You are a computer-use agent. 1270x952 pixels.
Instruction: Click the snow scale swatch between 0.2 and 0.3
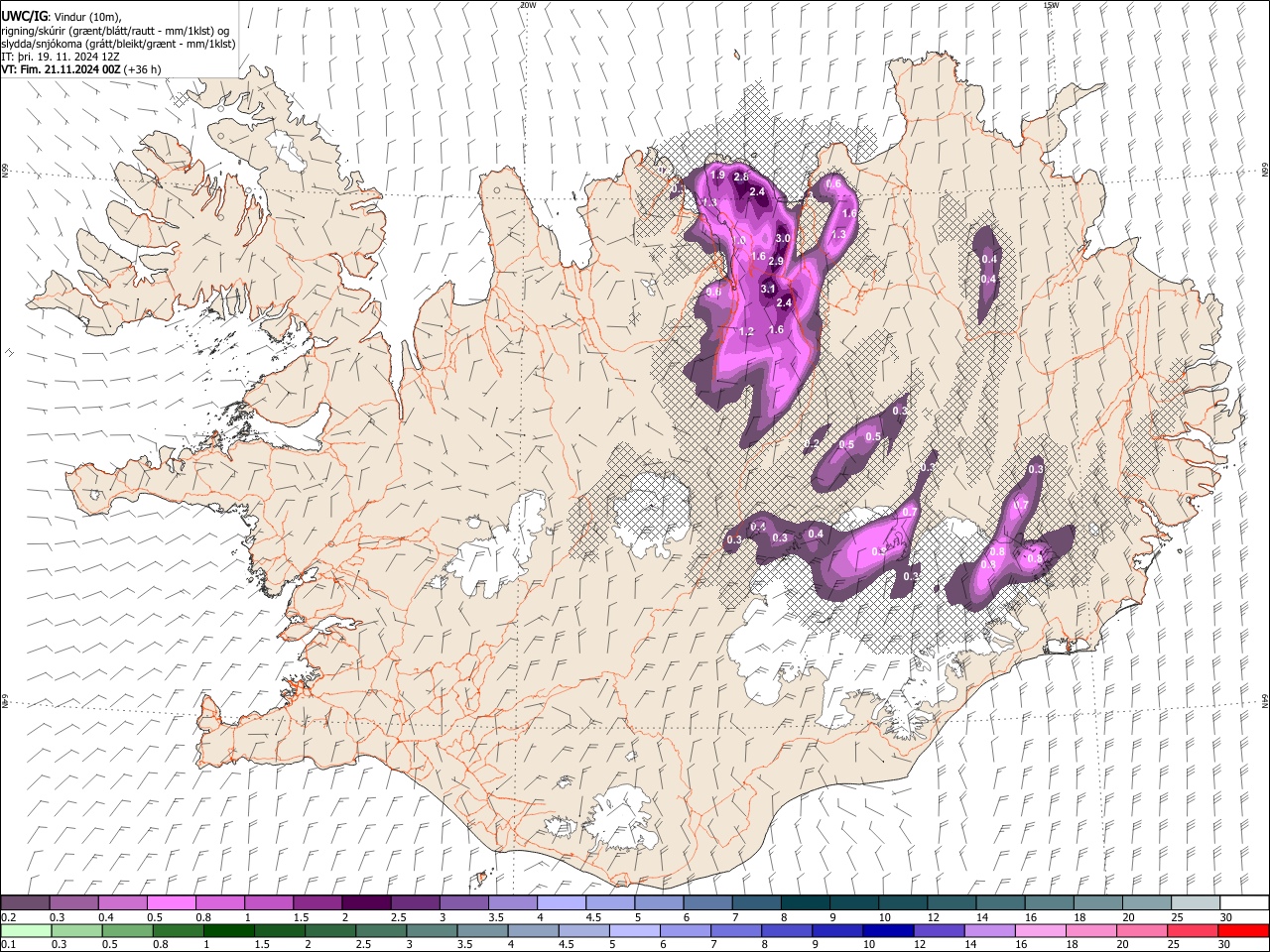pyautogui.click(x=25, y=902)
